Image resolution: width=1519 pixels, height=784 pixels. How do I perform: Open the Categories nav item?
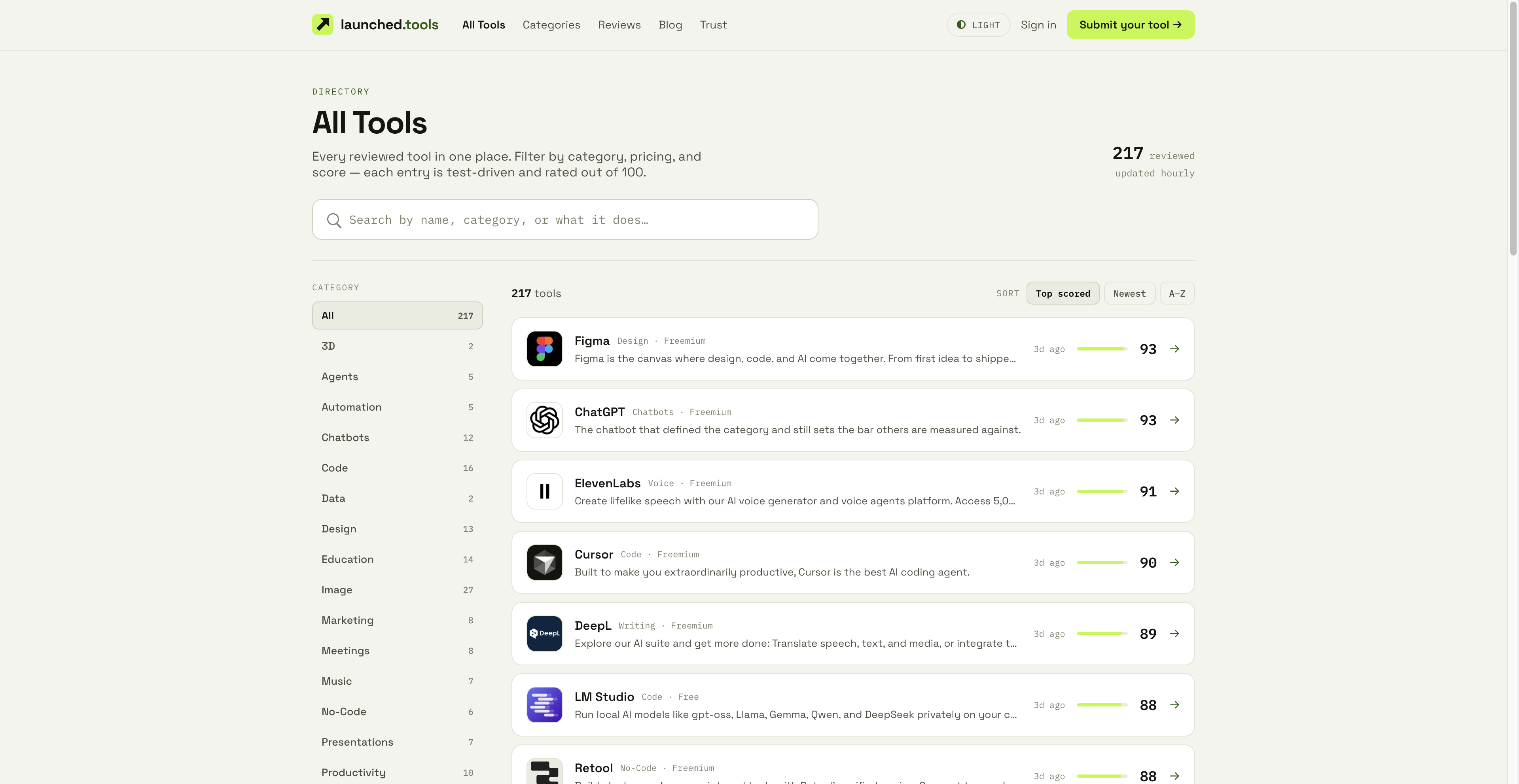pyautogui.click(x=551, y=25)
